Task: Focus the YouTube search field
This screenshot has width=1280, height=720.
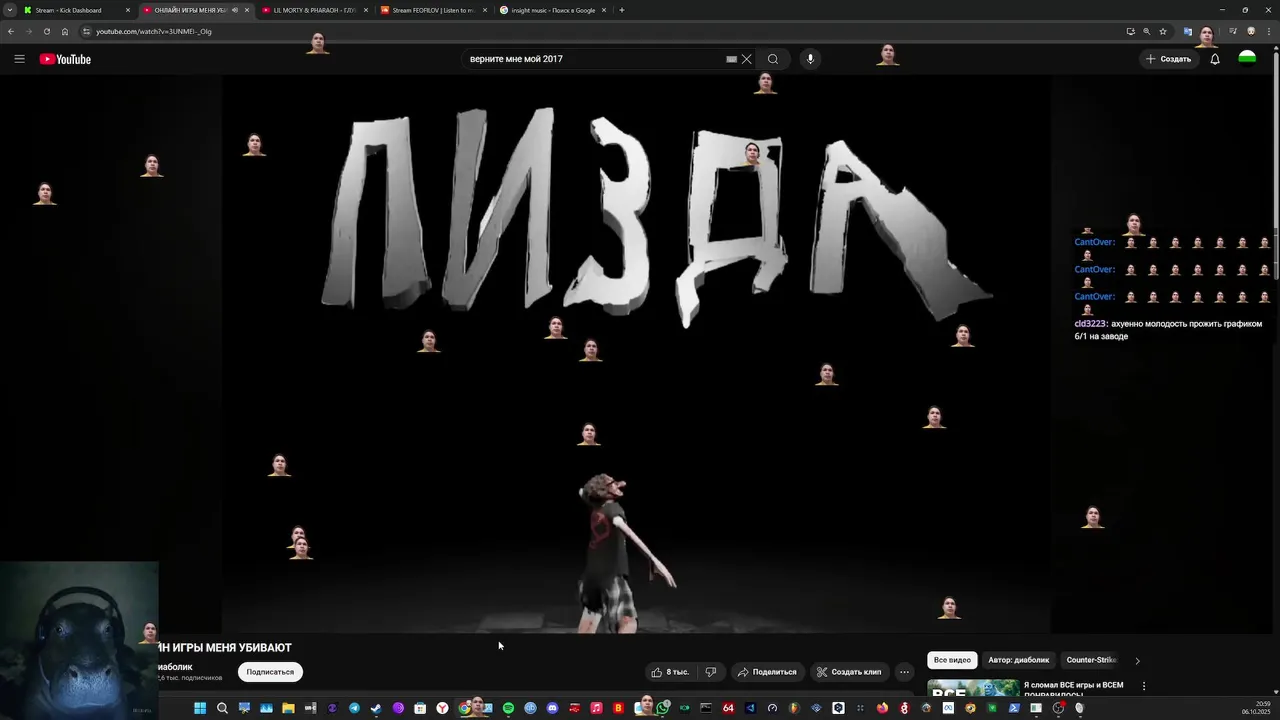Action: click(x=595, y=59)
